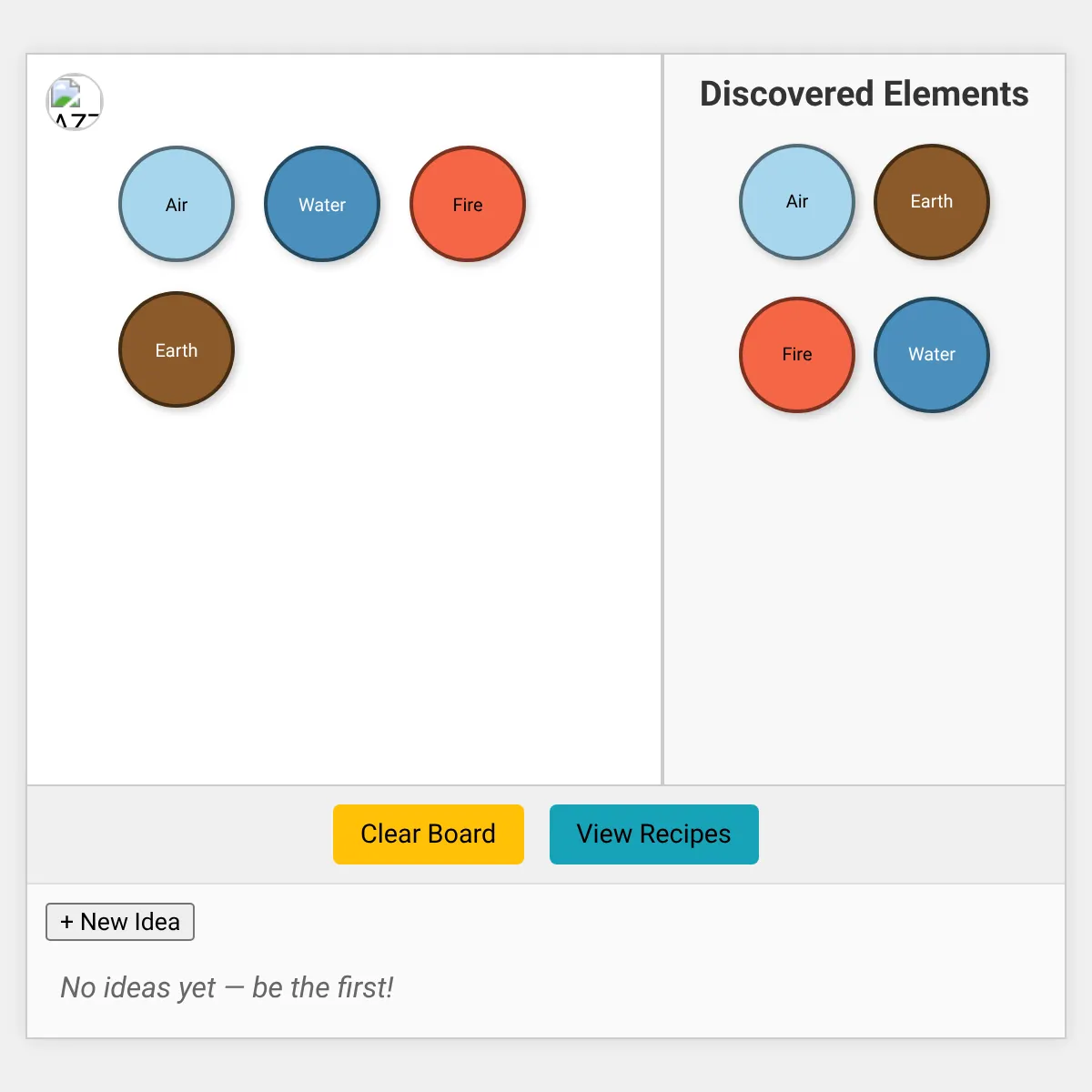1092x1092 pixels.
Task: Click the word 'Water' on the board circle
Action: pos(322,206)
